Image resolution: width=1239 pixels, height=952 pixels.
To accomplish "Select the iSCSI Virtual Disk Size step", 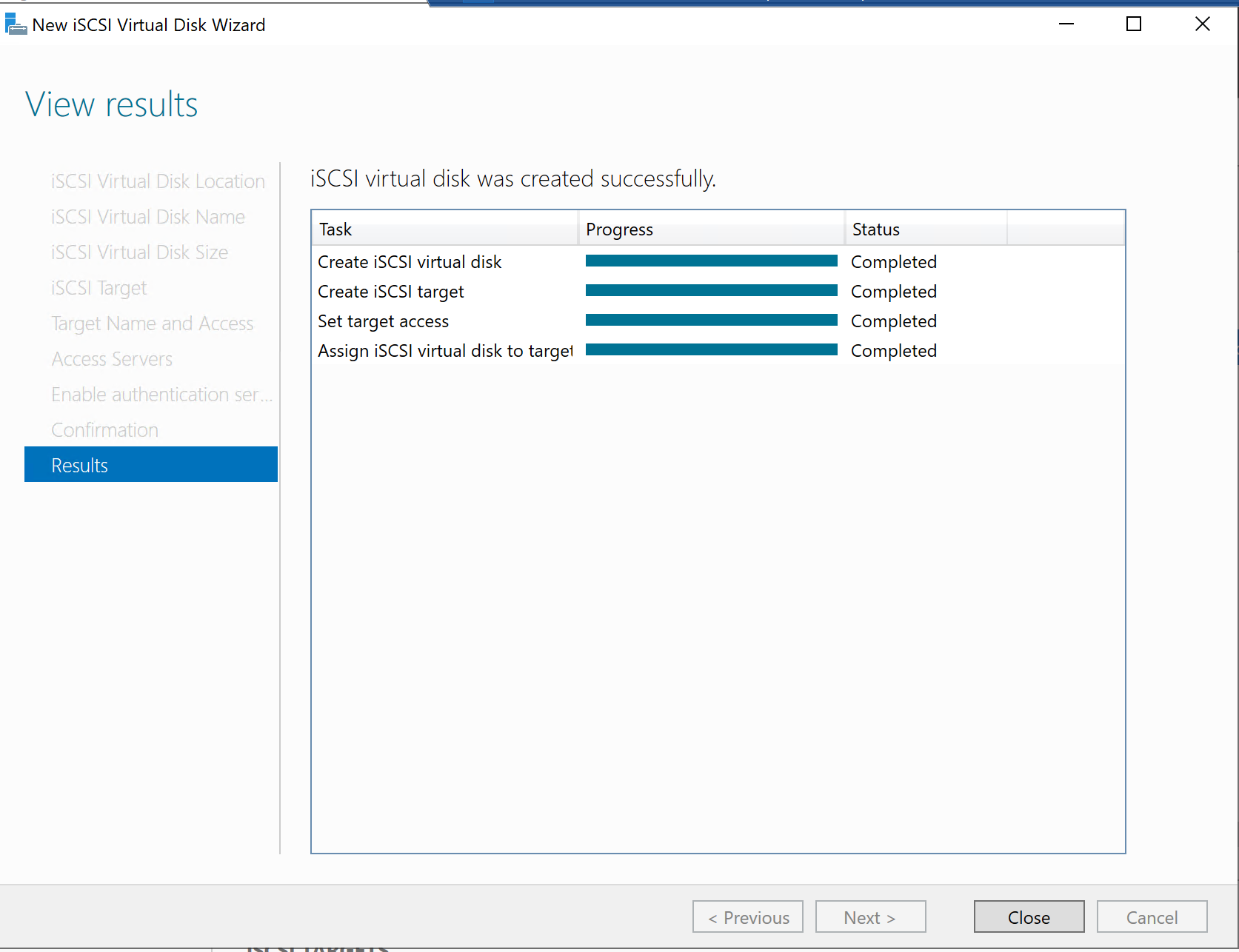I will (x=139, y=252).
